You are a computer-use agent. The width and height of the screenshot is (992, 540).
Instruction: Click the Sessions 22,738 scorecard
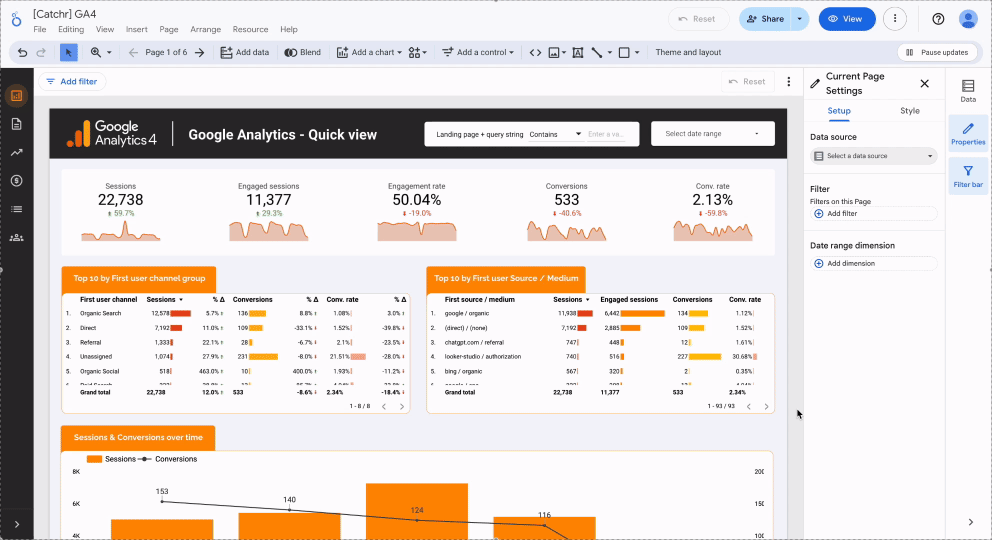120,212
